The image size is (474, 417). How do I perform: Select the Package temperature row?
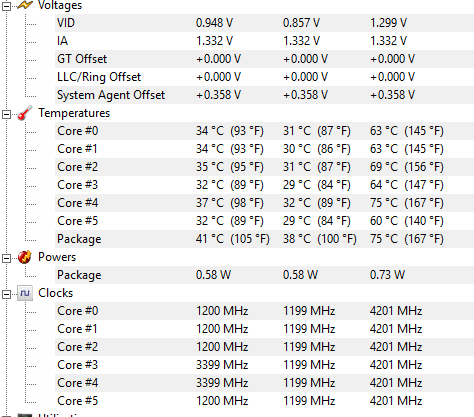(x=264, y=239)
